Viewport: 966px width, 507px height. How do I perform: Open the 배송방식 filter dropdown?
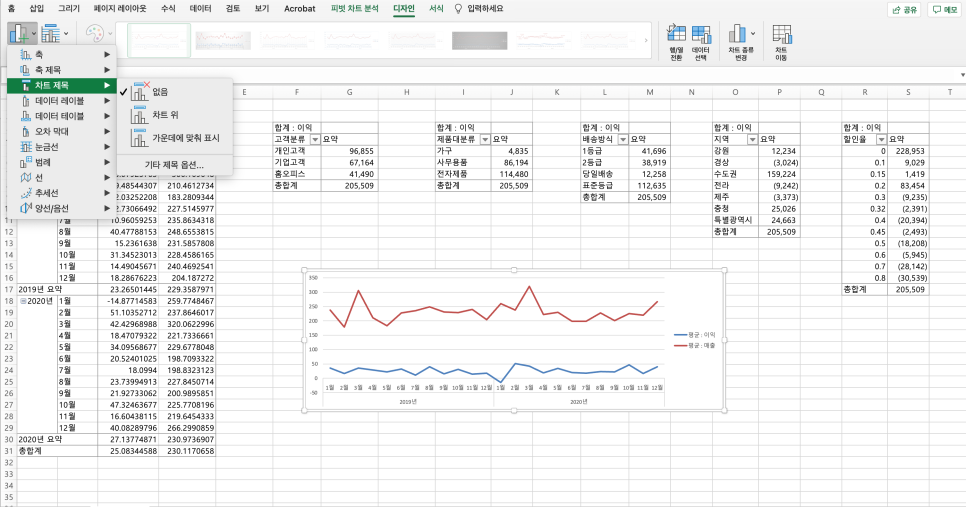click(623, 140)
